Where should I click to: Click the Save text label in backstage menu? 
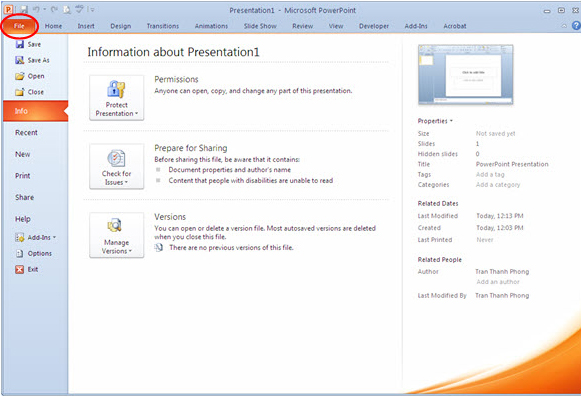point(34,44)
